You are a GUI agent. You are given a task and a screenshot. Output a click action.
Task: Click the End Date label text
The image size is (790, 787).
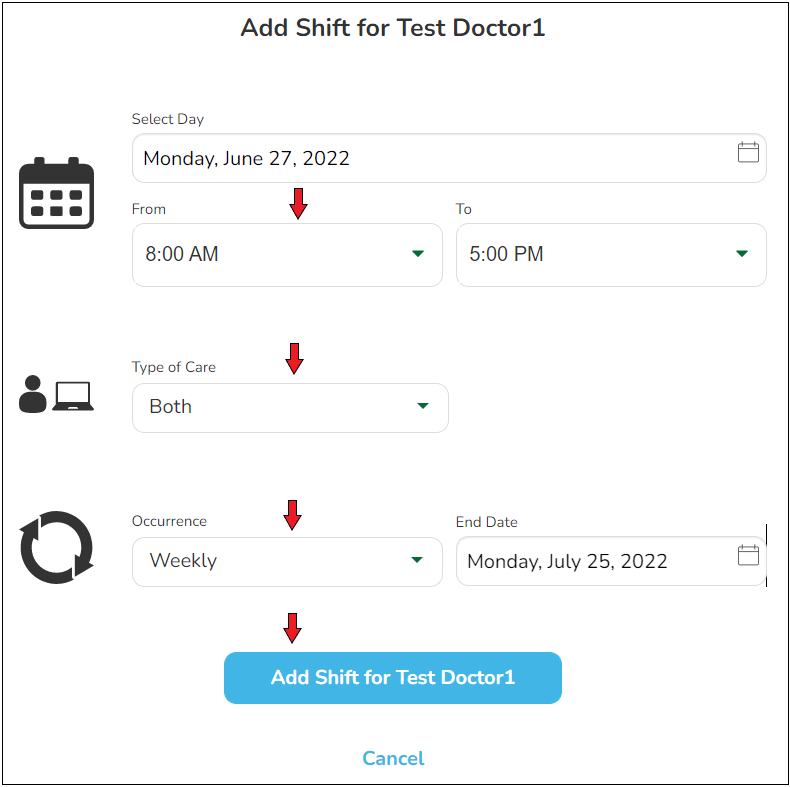coord(487,522)
